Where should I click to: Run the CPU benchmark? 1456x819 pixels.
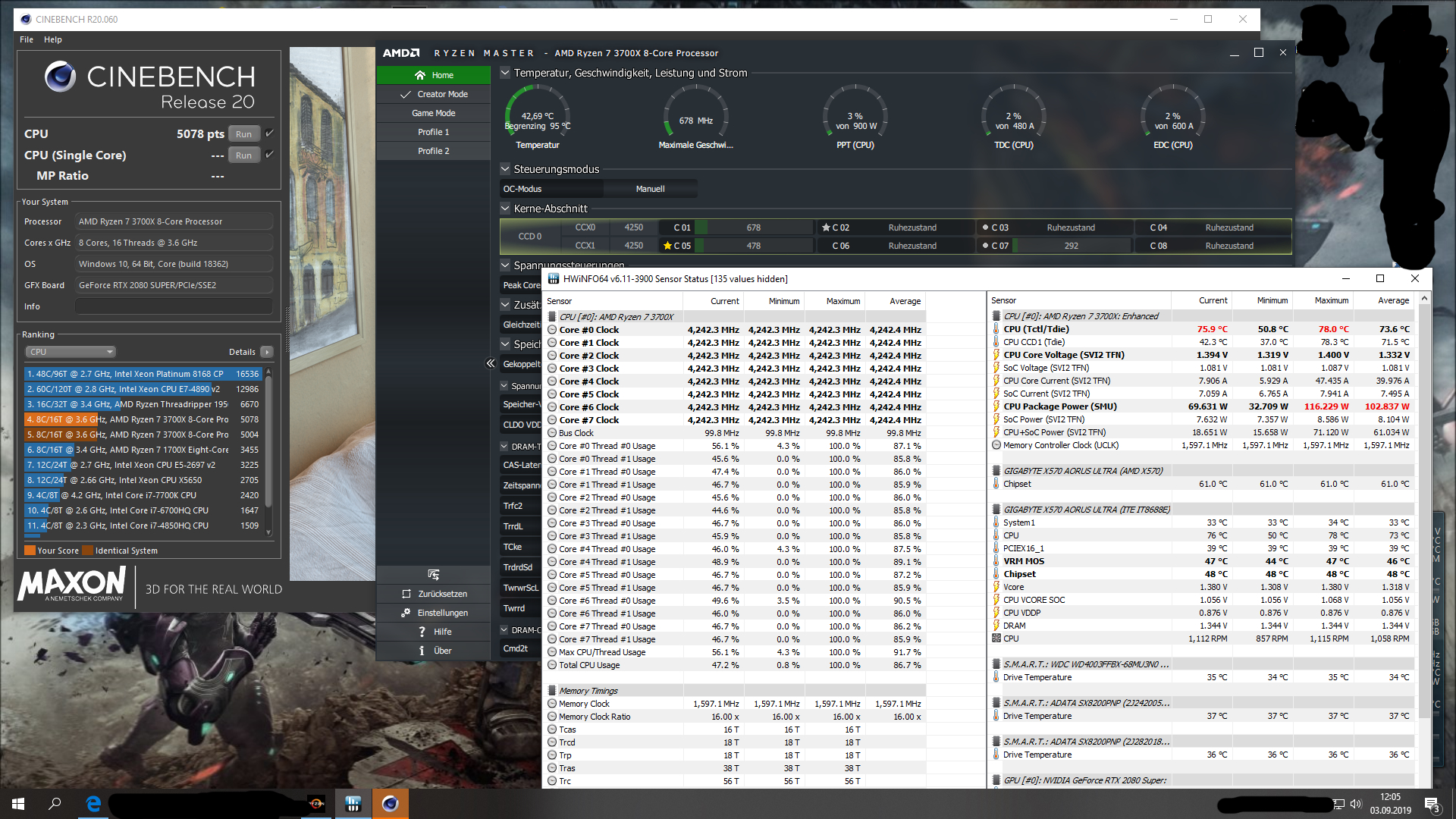tap(243, 134)
